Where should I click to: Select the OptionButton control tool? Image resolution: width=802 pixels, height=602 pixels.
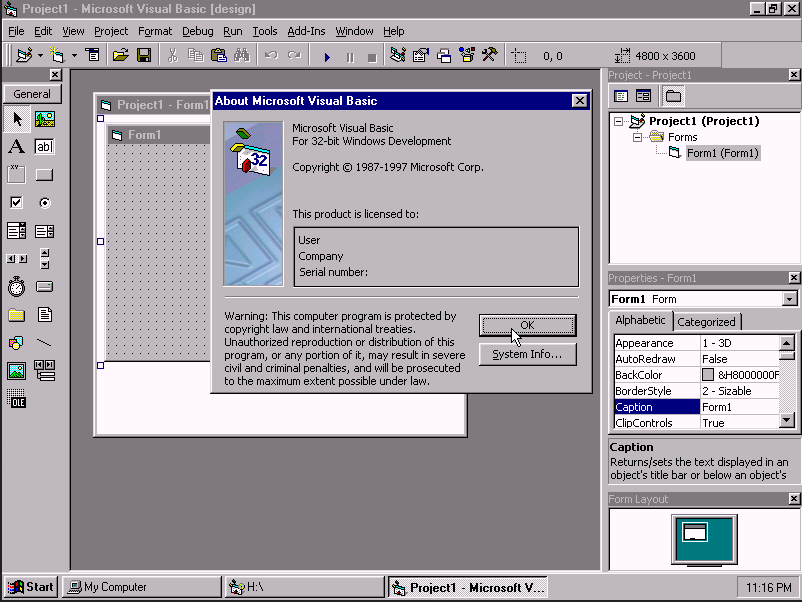pos(45,203)
